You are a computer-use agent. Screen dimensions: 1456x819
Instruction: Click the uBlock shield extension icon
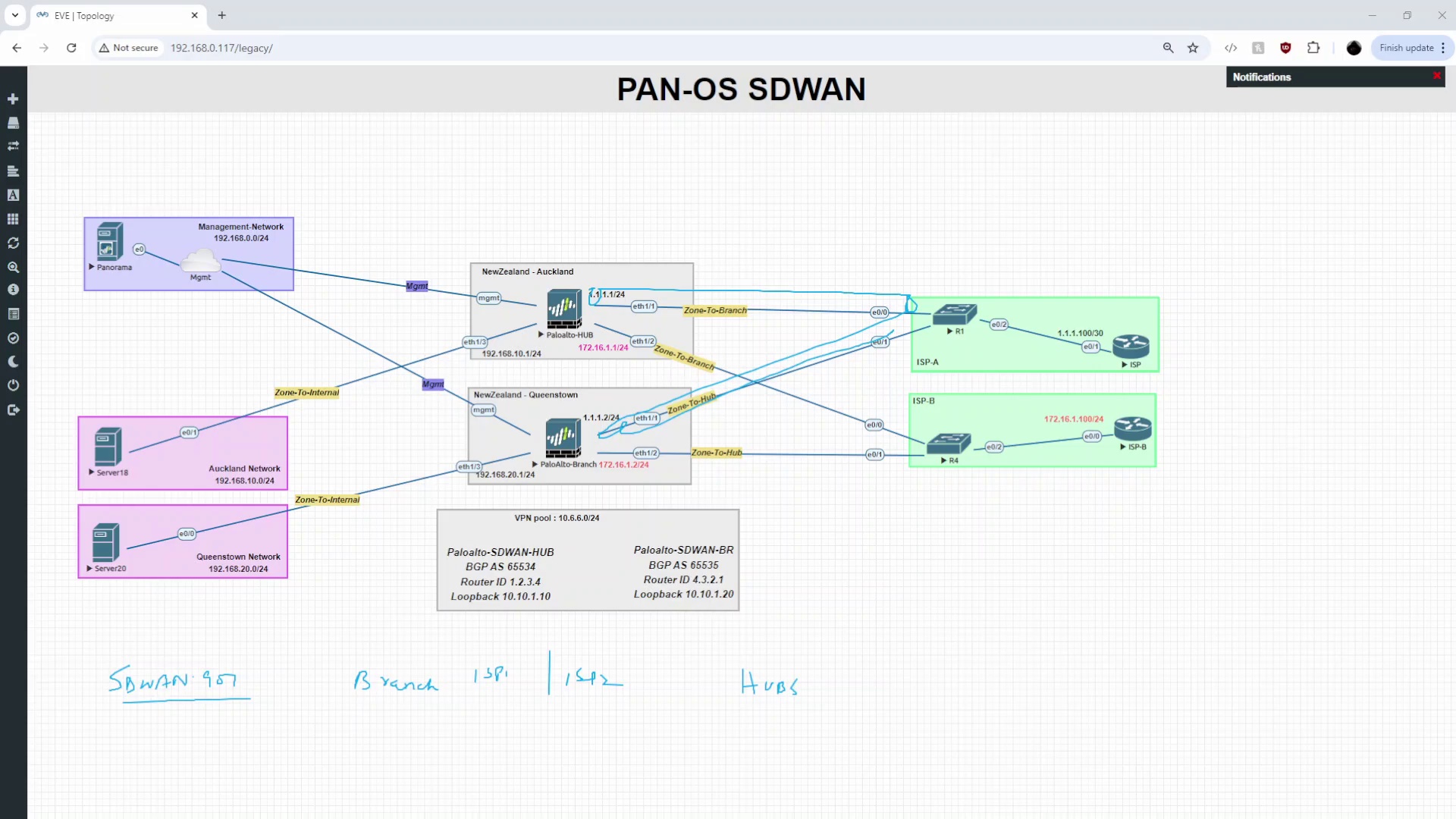(x=1285, y=48)
